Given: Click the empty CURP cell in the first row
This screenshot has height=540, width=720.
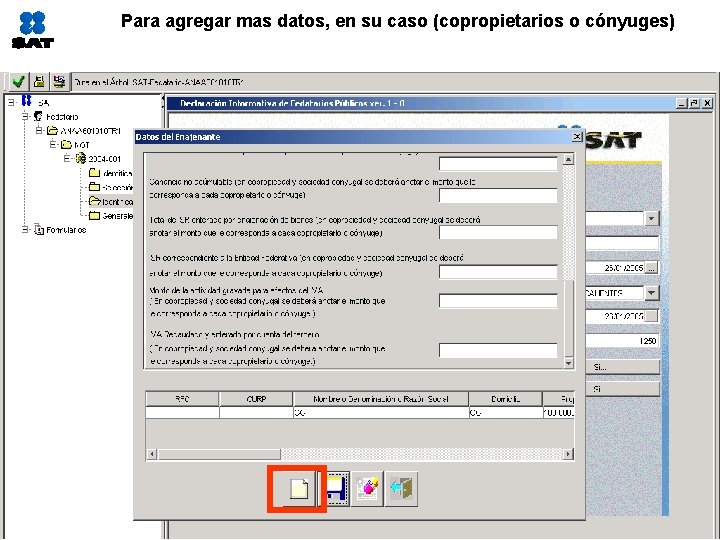Looking at the screenshot, I should click(256, 413).
